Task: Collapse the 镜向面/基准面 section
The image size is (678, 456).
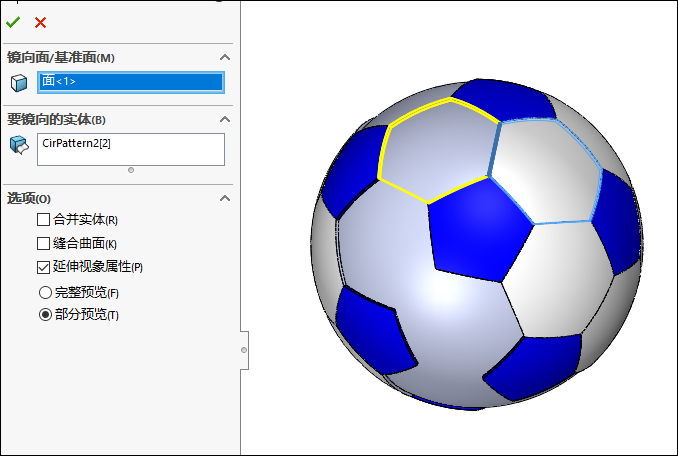Action: [225, 57]
